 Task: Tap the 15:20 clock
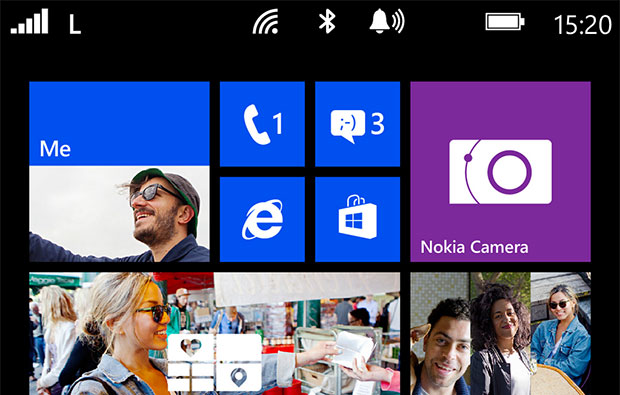[x=583, y=25]
